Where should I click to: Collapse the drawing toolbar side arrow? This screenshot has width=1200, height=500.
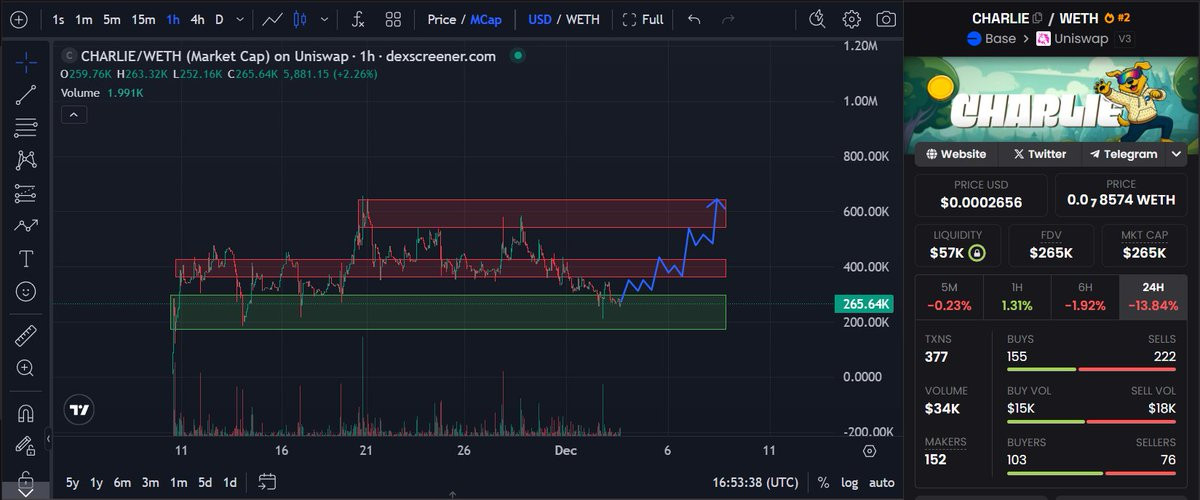click(x=49, y=438)
